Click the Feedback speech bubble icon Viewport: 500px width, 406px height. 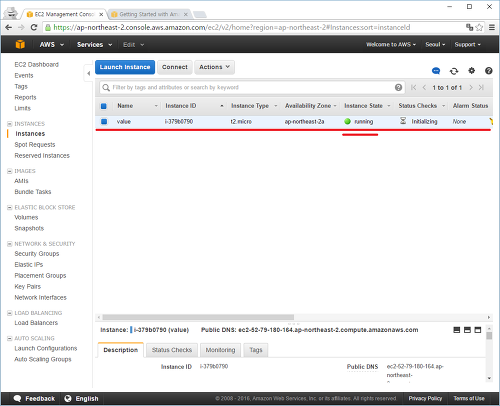17,399
